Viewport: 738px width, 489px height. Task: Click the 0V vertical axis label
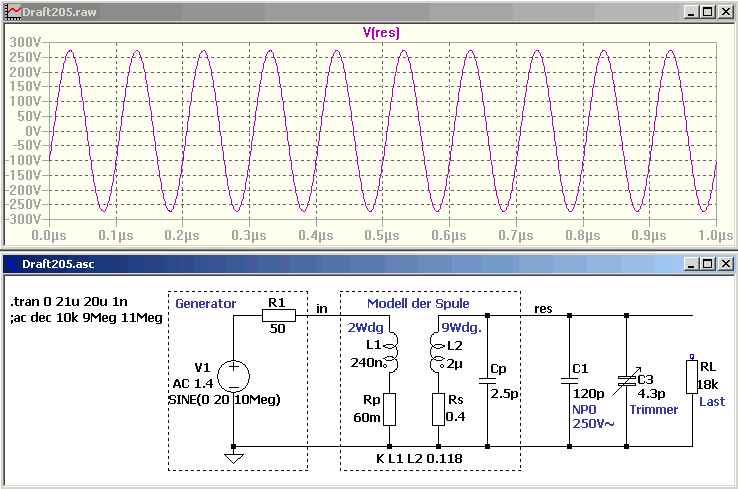click(x=33, y=131)
